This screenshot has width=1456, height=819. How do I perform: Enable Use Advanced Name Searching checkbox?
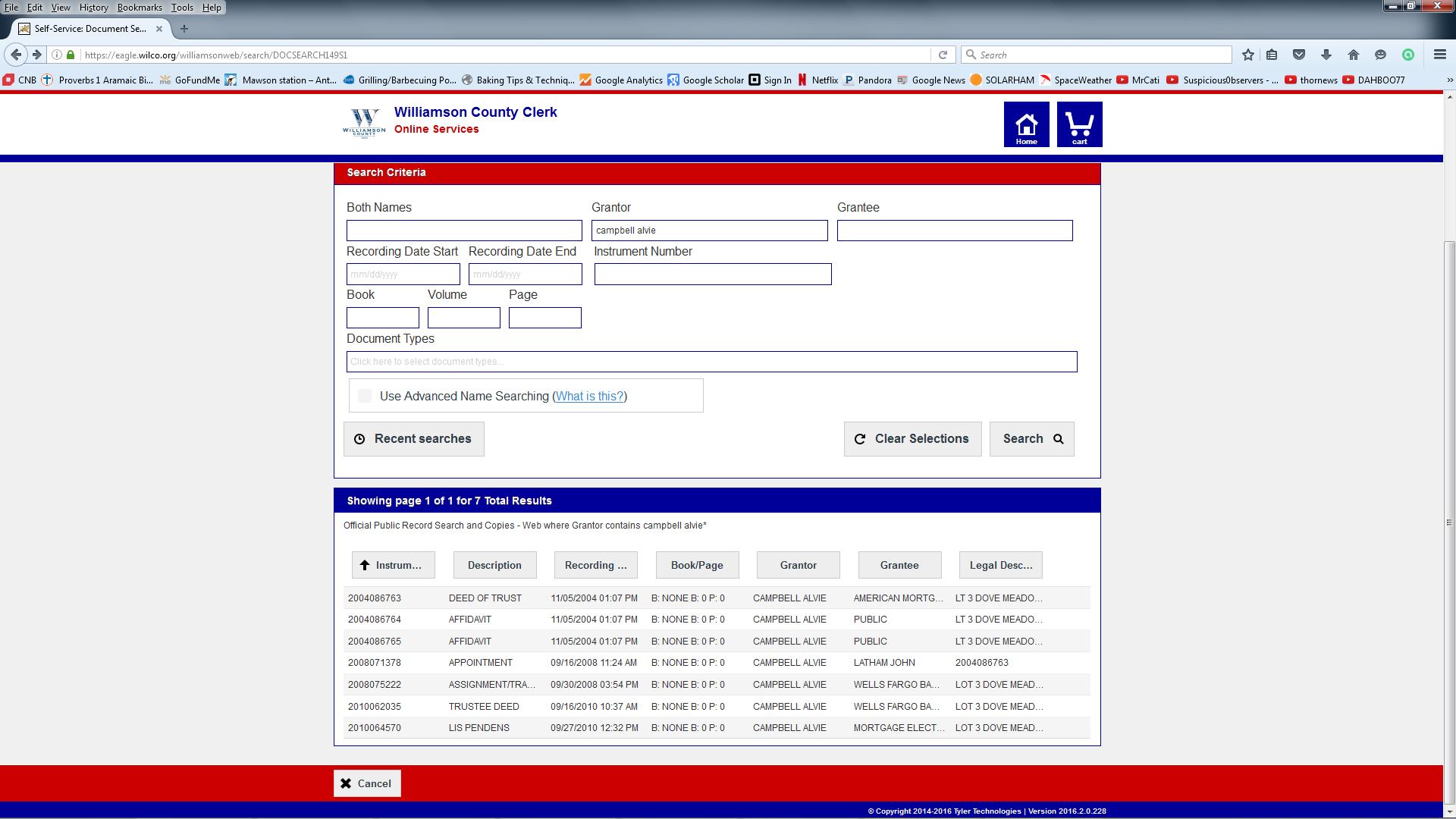tap(365, 396)
